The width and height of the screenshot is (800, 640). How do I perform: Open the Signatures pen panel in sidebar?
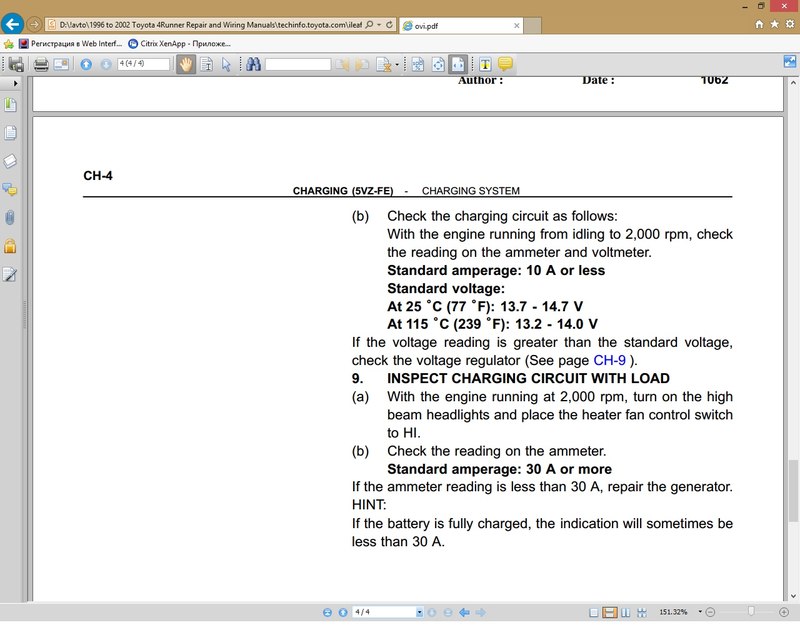tap(10, 275)
